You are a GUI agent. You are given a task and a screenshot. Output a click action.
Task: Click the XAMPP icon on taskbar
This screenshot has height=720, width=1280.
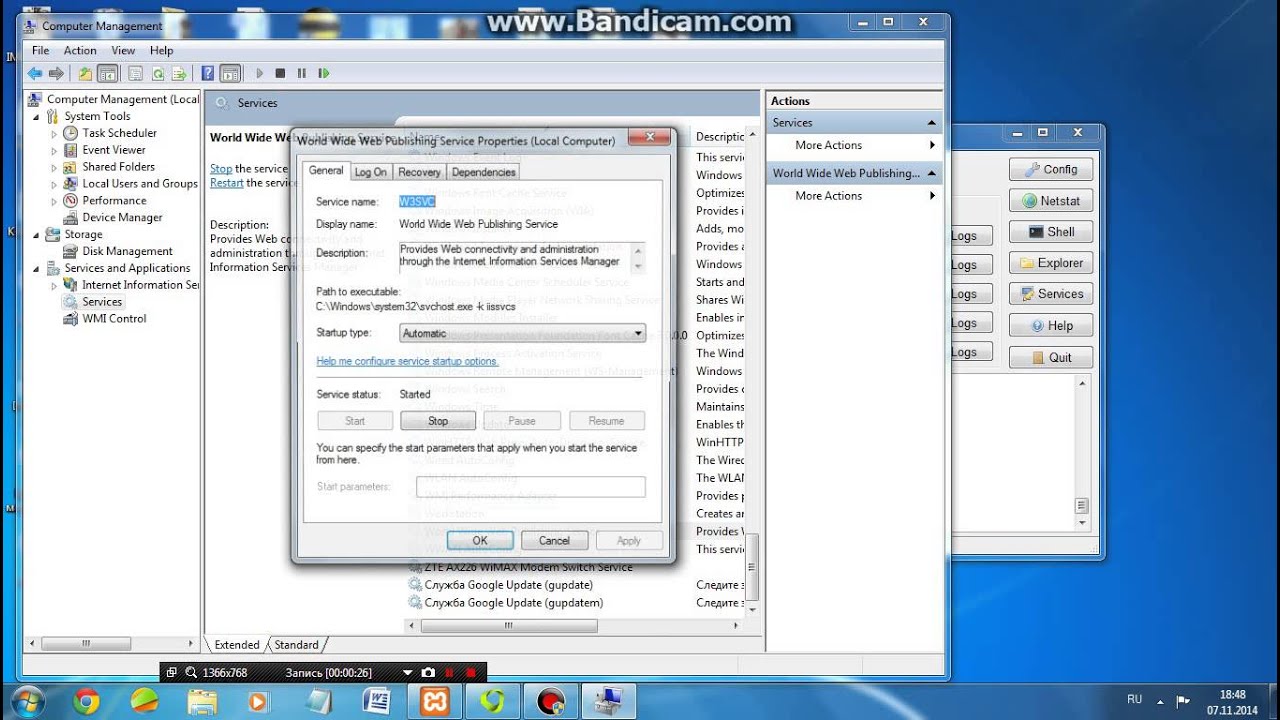pos(434,702)
